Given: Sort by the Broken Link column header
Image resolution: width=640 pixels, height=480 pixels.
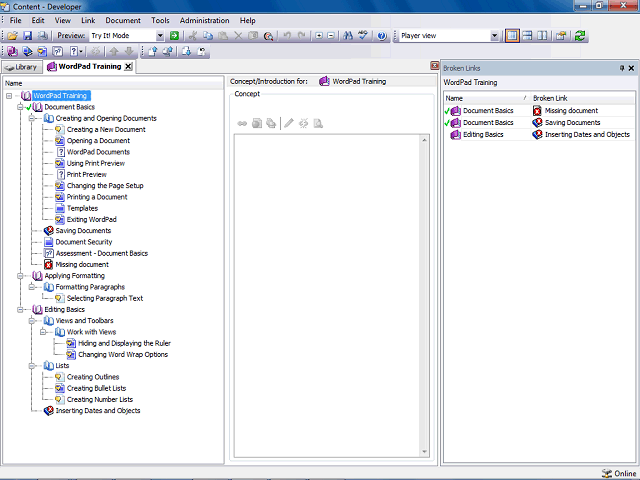Looking at the screenshot, I should [x=583, y=98].
